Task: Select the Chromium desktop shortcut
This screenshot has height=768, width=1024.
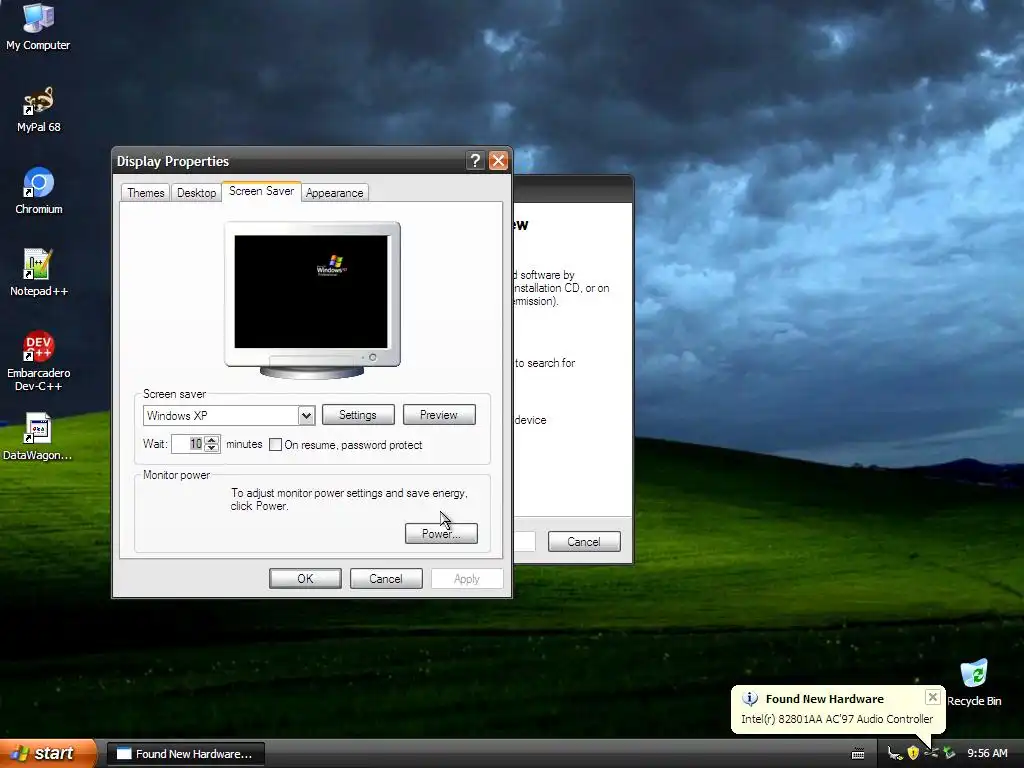Action: pyautogui.click(x=38, y=191)
